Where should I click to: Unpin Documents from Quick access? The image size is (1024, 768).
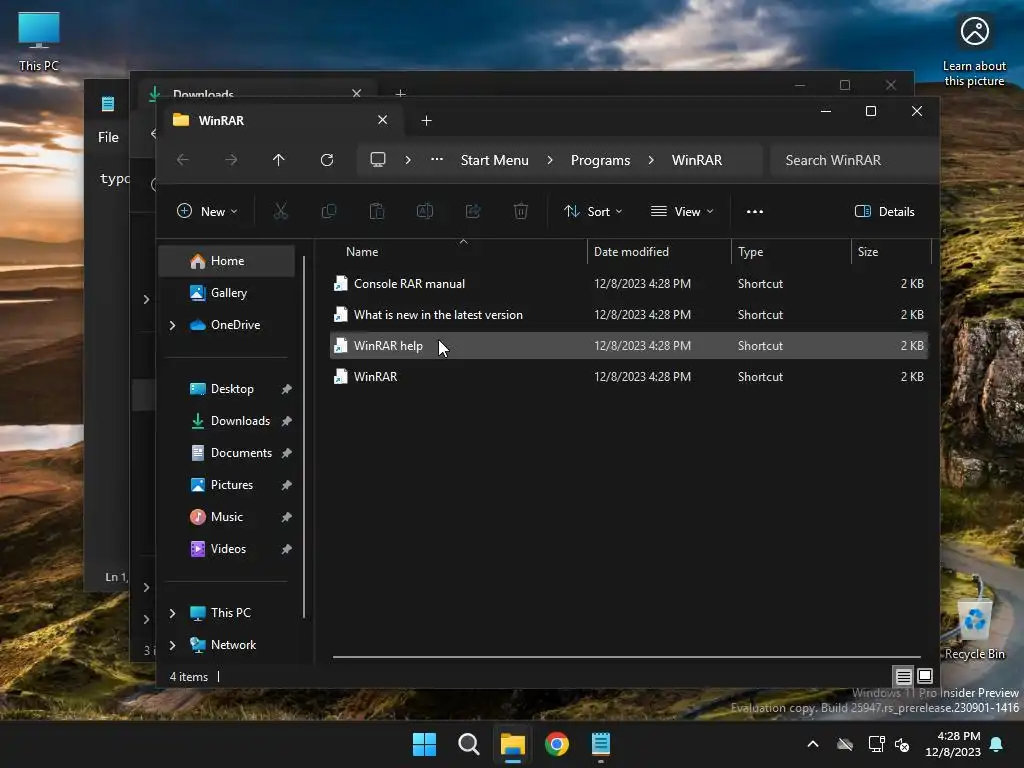tap(287, 453)
